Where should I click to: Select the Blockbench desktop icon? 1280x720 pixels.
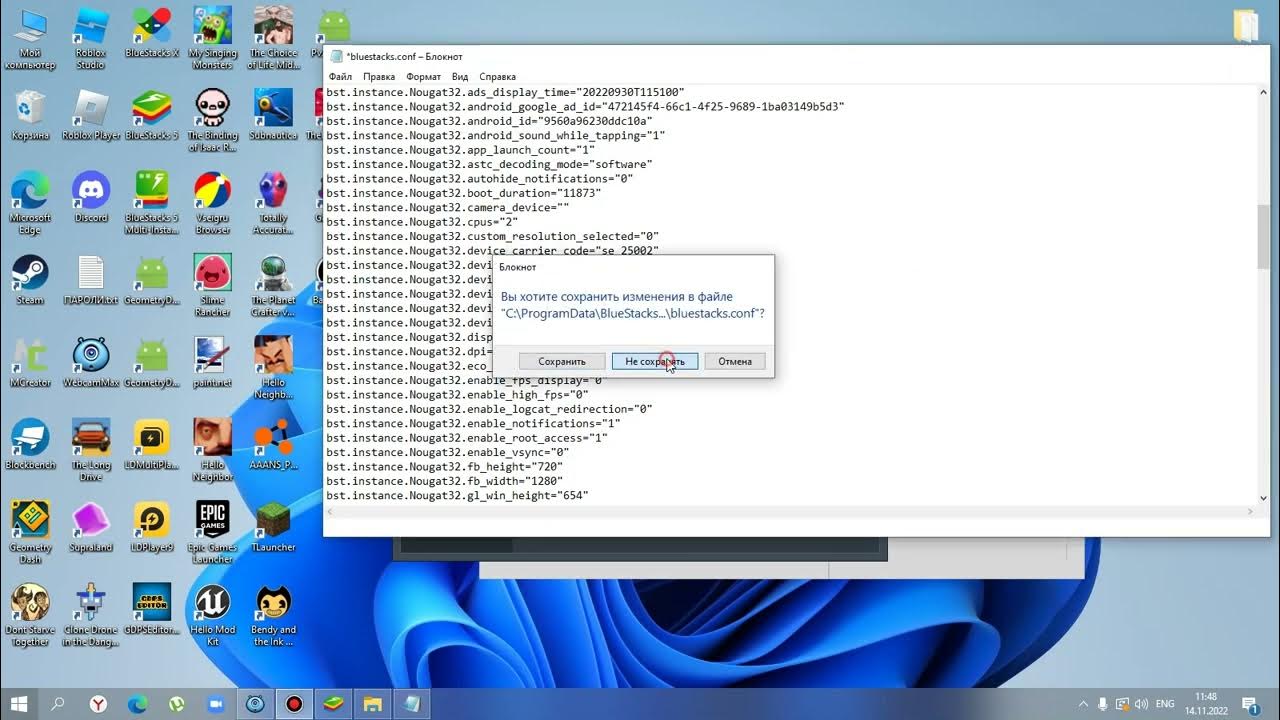pos(30,445)
